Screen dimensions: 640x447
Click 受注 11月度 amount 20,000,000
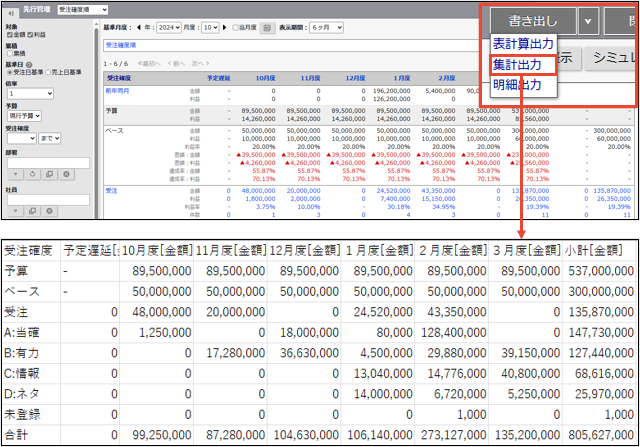[x=303, y=191]
